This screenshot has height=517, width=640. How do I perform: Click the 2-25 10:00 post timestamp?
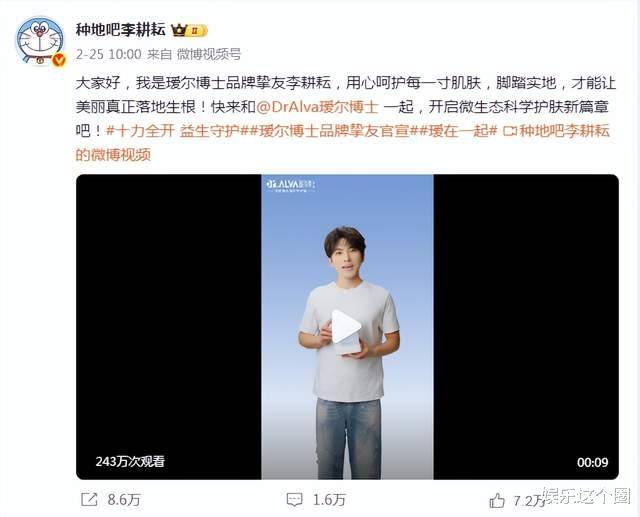tap(109, 54)
